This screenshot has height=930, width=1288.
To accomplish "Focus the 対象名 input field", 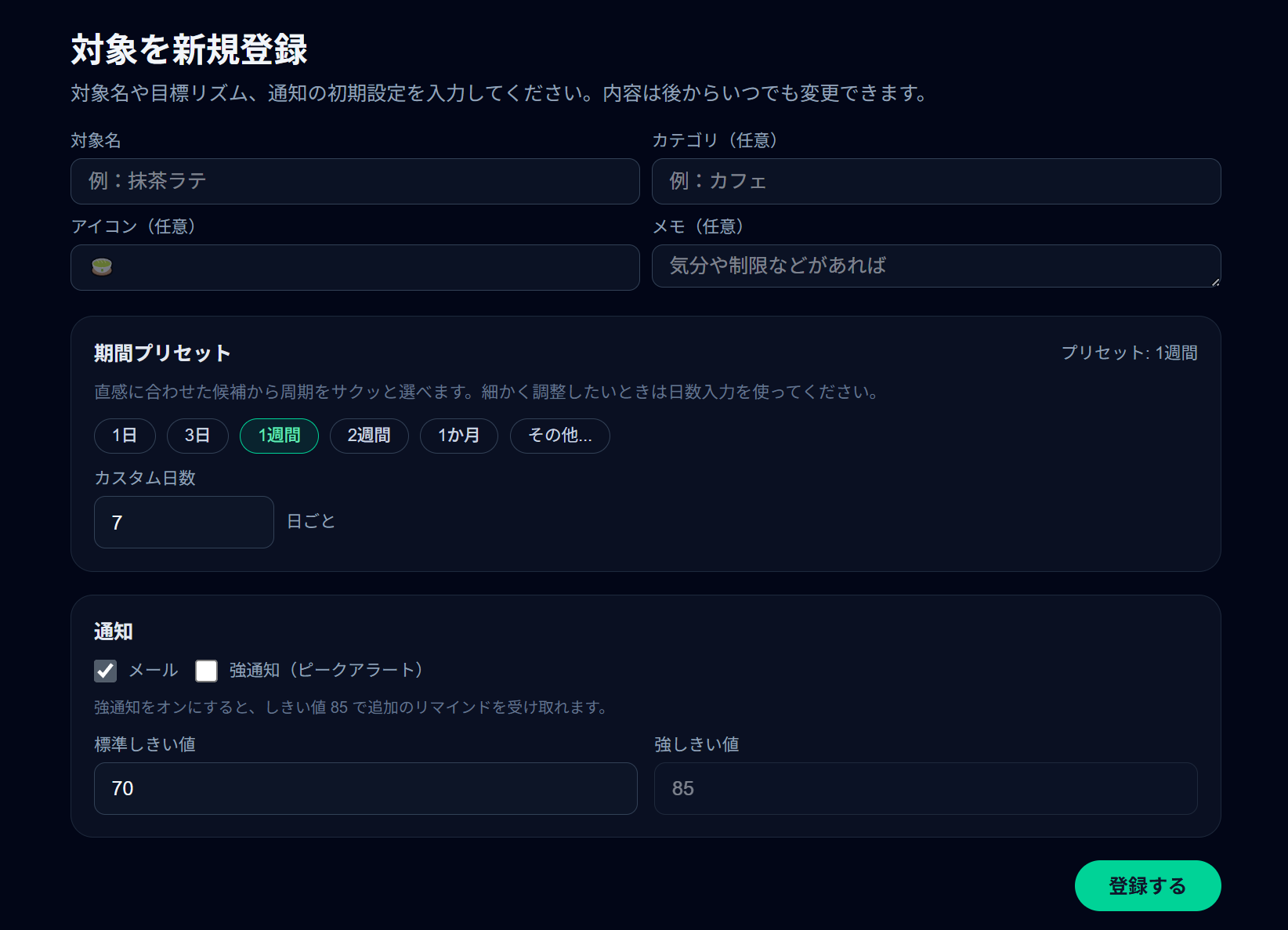I will (x=354, y=181).
